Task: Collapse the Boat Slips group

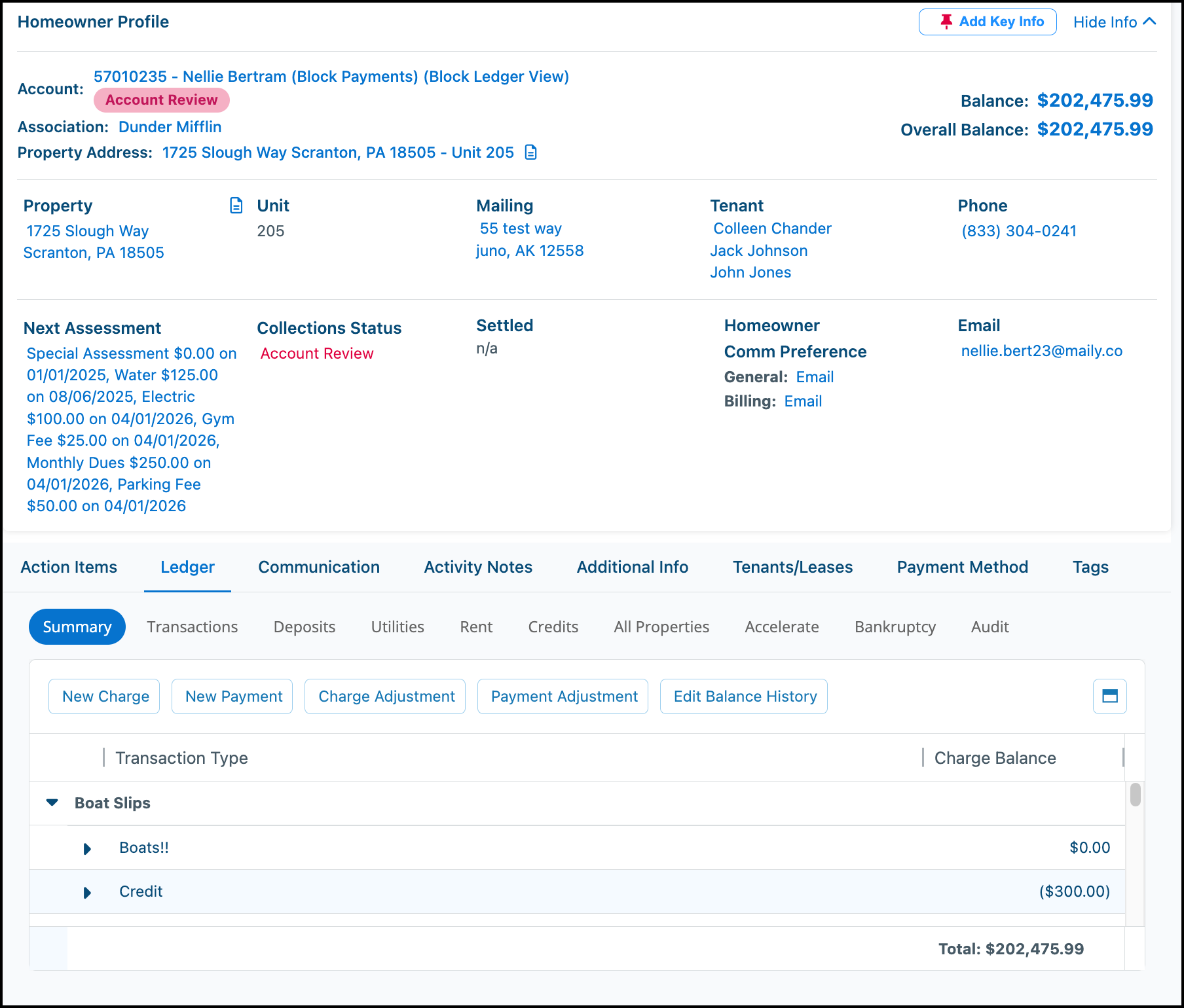Action: (52, 802)
